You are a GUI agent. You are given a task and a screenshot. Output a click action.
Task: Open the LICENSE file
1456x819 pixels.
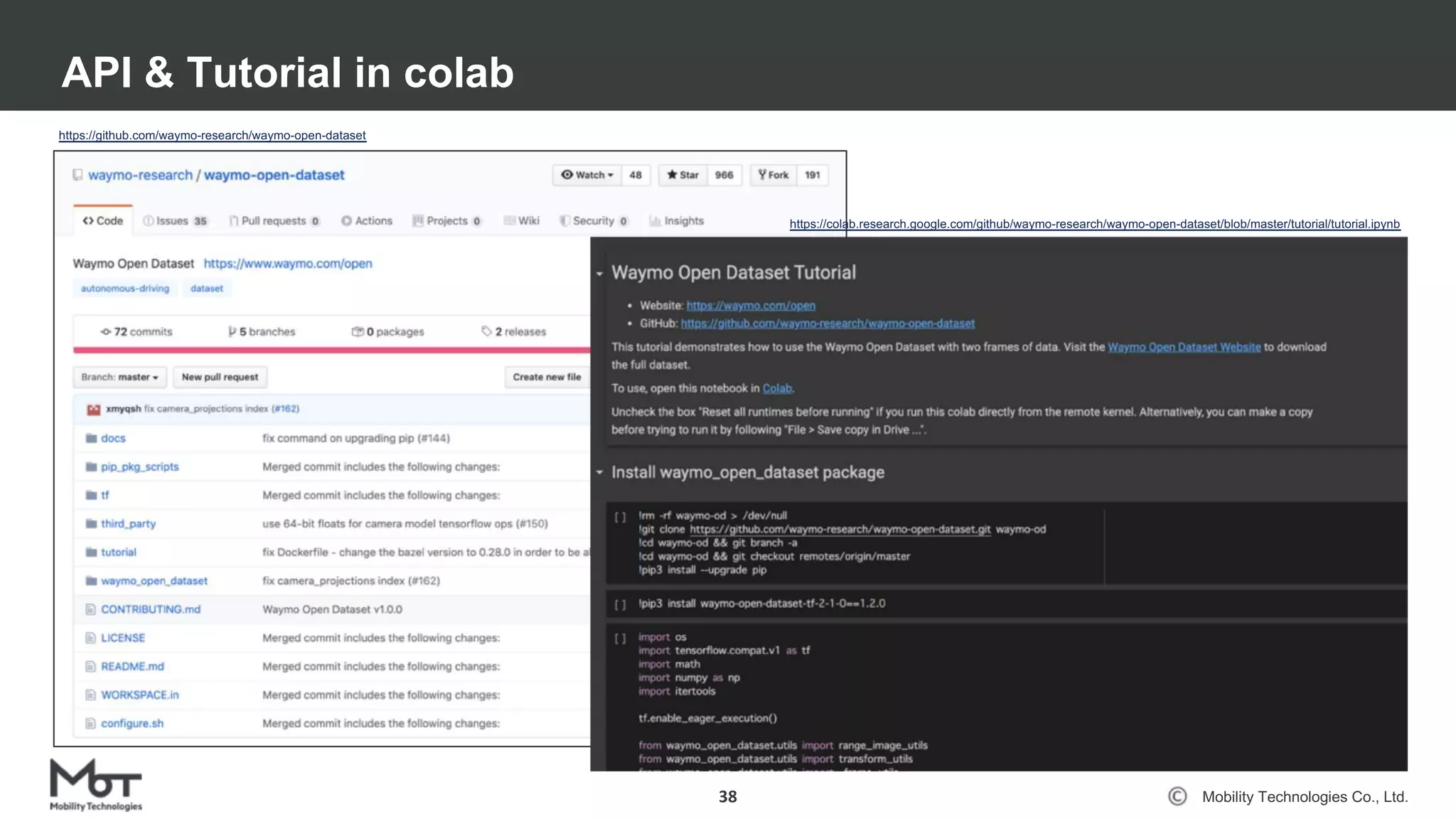(123, 638)
